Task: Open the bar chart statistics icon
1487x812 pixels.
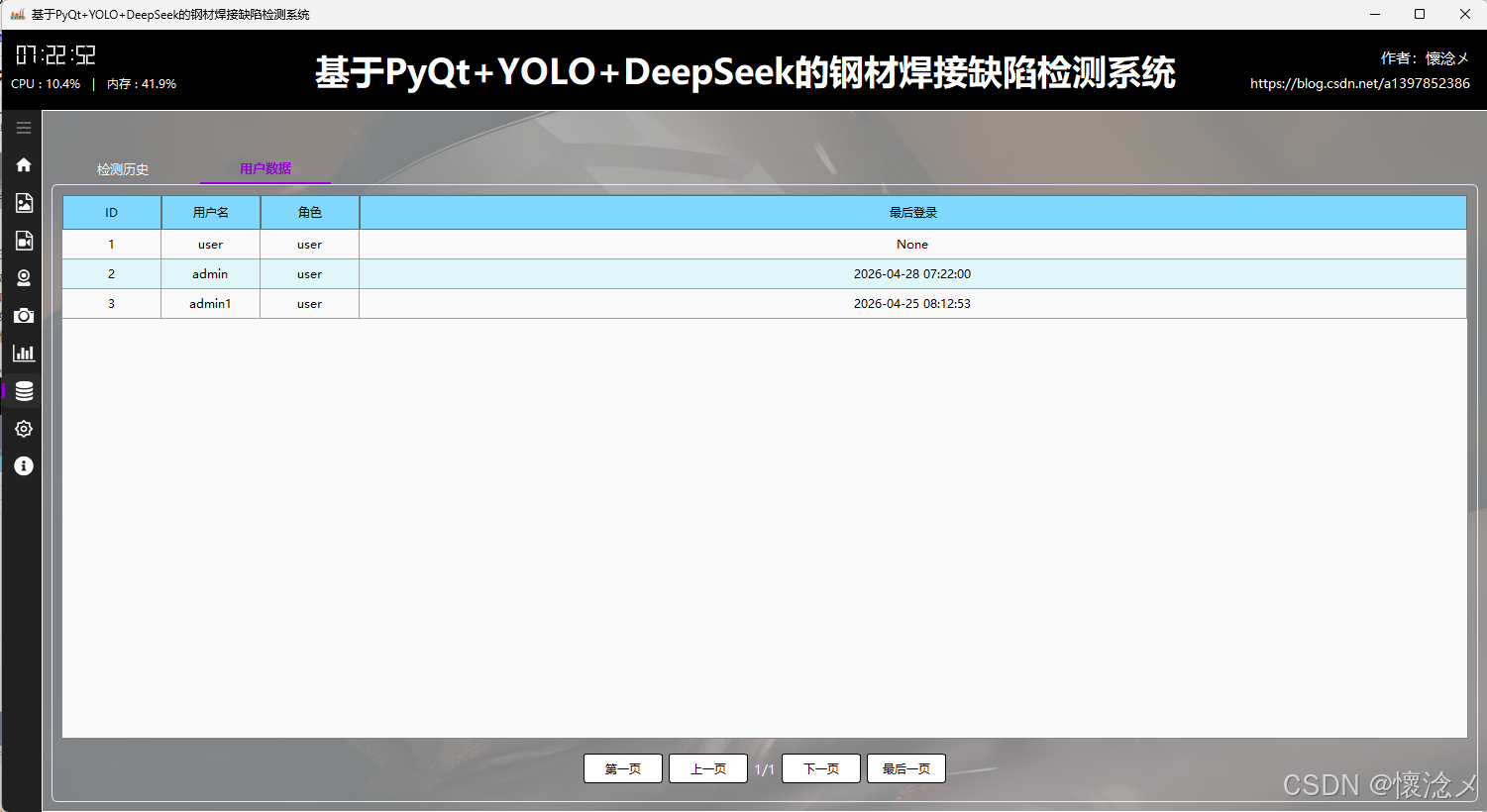Action: 24,354
